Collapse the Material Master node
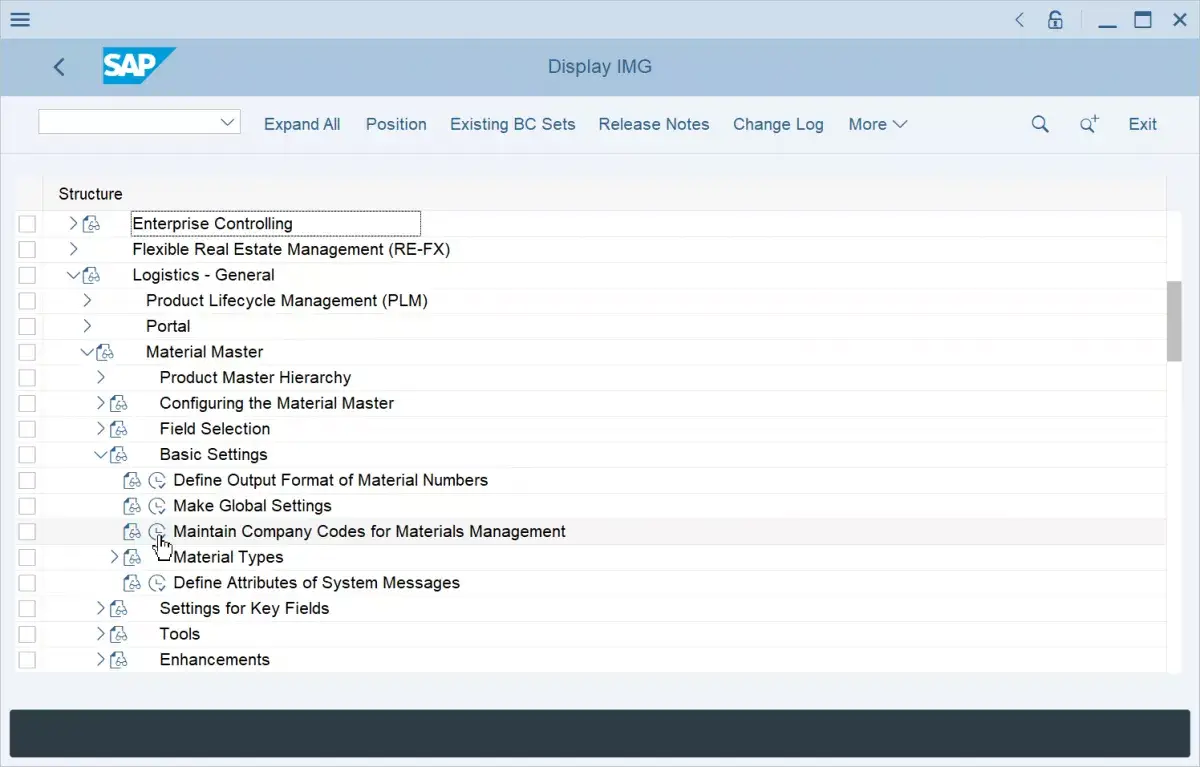1200x767 pixels. (87, 352)
